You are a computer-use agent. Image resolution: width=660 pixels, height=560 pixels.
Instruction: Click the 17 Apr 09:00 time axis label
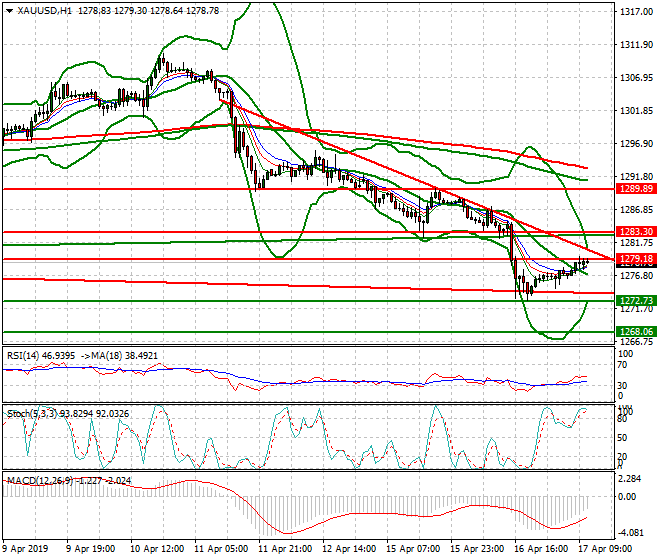[605, 549]
